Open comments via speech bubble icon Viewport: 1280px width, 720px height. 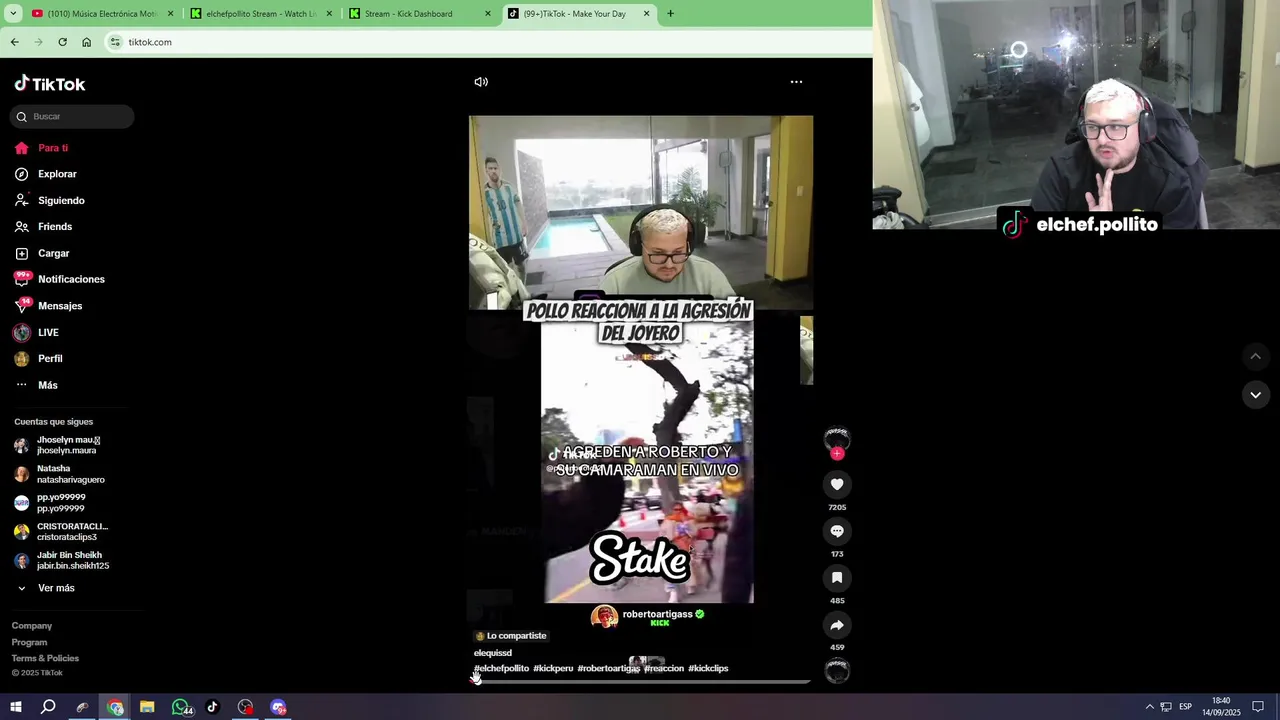(837, 531)
